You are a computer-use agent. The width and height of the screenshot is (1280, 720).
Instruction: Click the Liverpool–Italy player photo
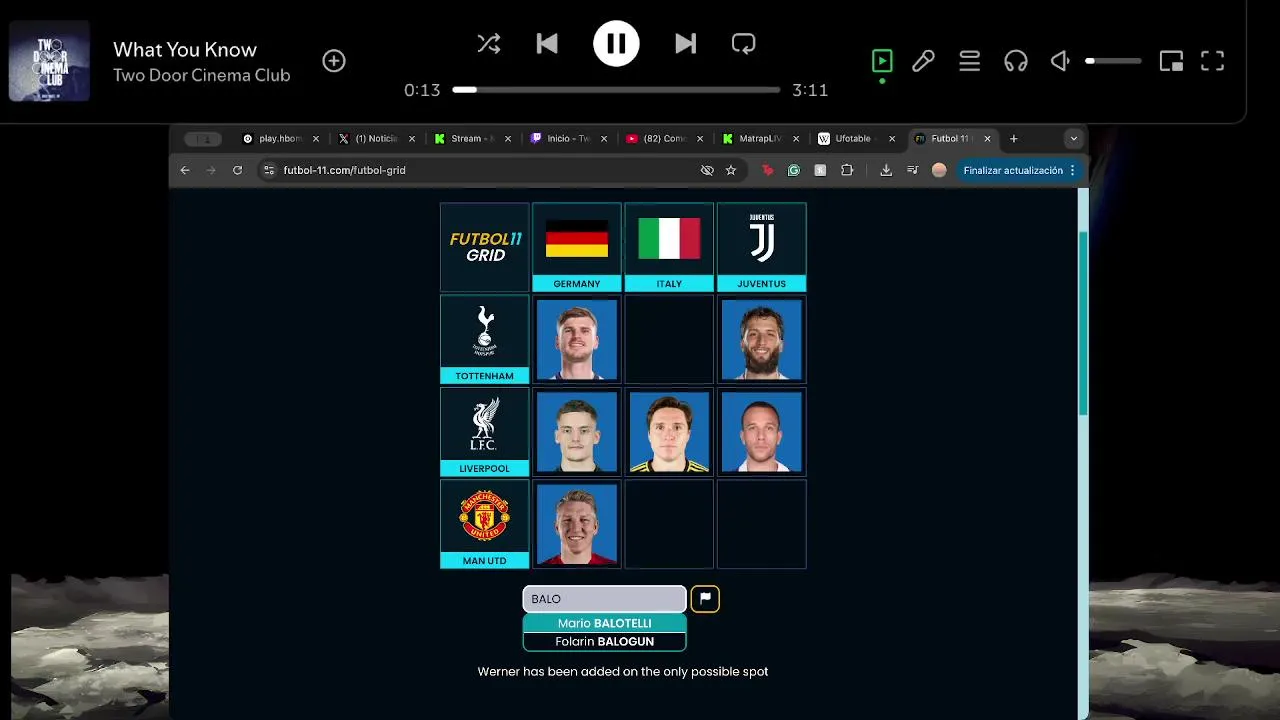[669, 431]
